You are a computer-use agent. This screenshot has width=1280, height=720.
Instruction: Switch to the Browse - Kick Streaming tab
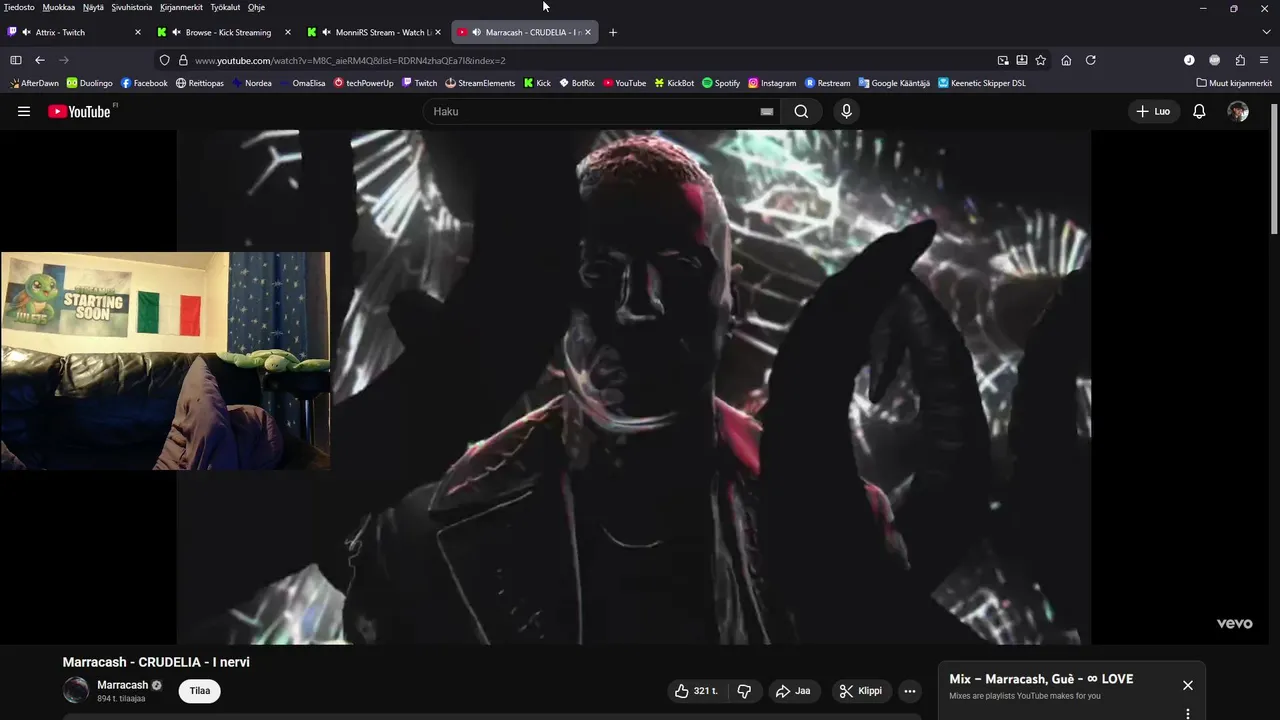pyautogui.click(x=225, y=32)
